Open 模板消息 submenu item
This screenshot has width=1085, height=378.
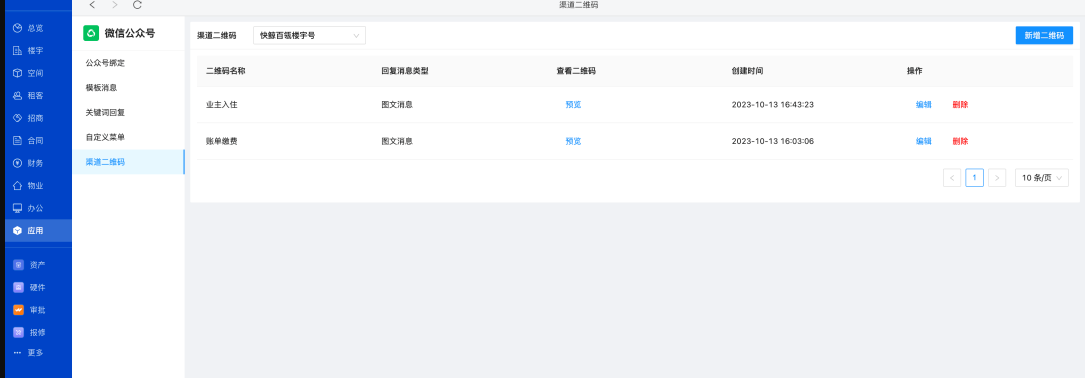tap(129, 88)
